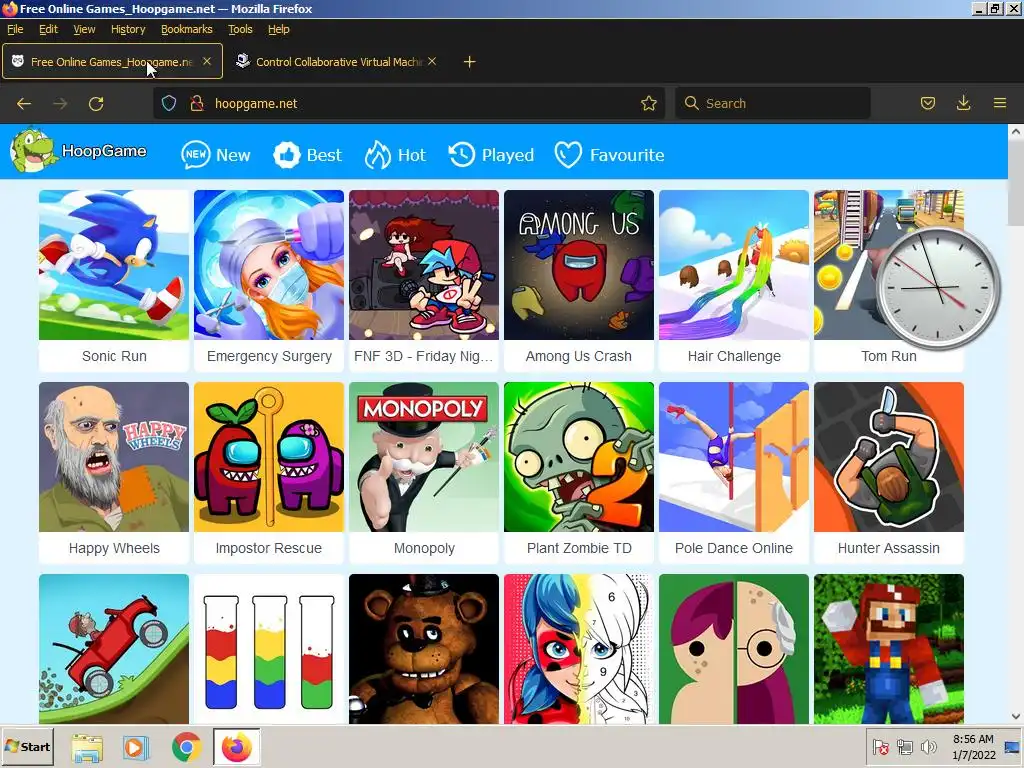The image size is (1024, 768).
Task: Select the Firefox taskbar button
Action: [x=236, y=747]
